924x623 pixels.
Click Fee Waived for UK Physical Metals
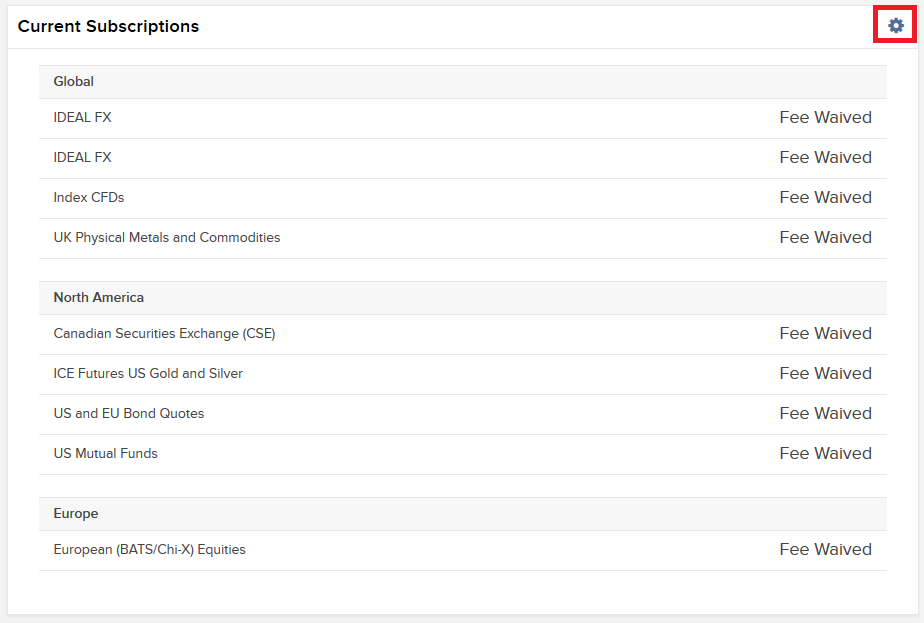point(825,238)
